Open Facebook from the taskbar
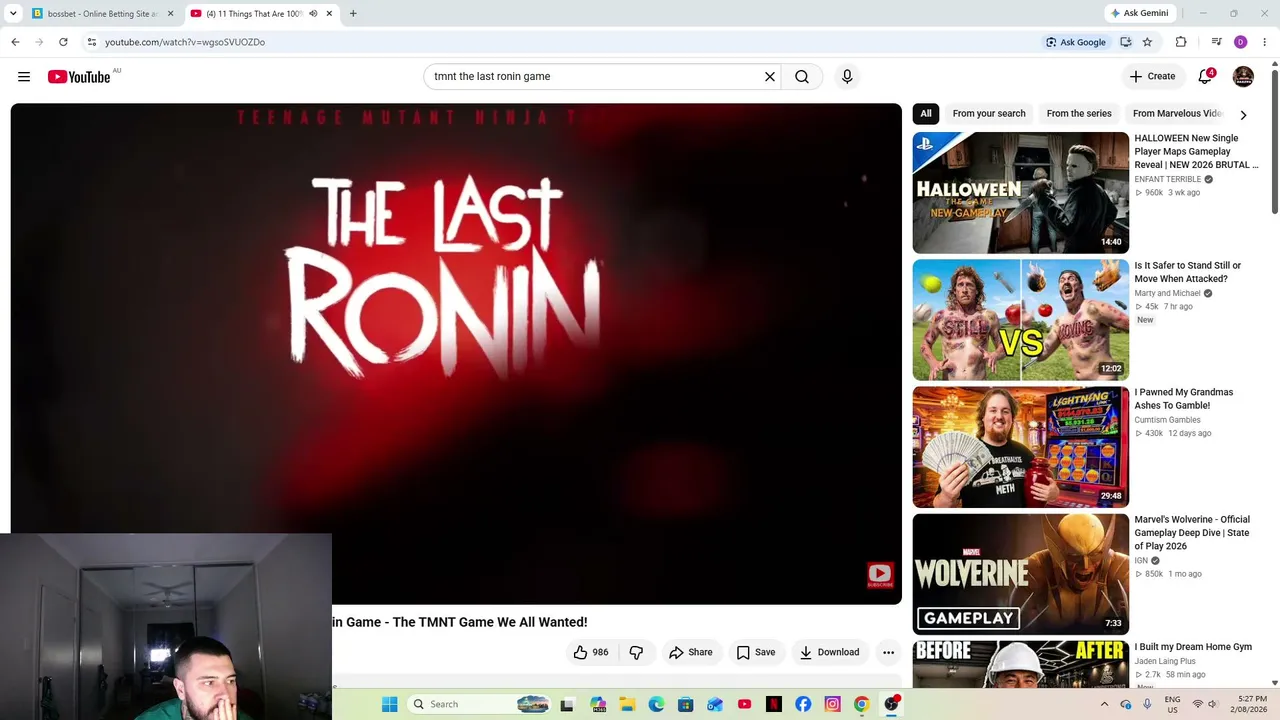The width and height of the screenshot is (1280, 720). 803,704
